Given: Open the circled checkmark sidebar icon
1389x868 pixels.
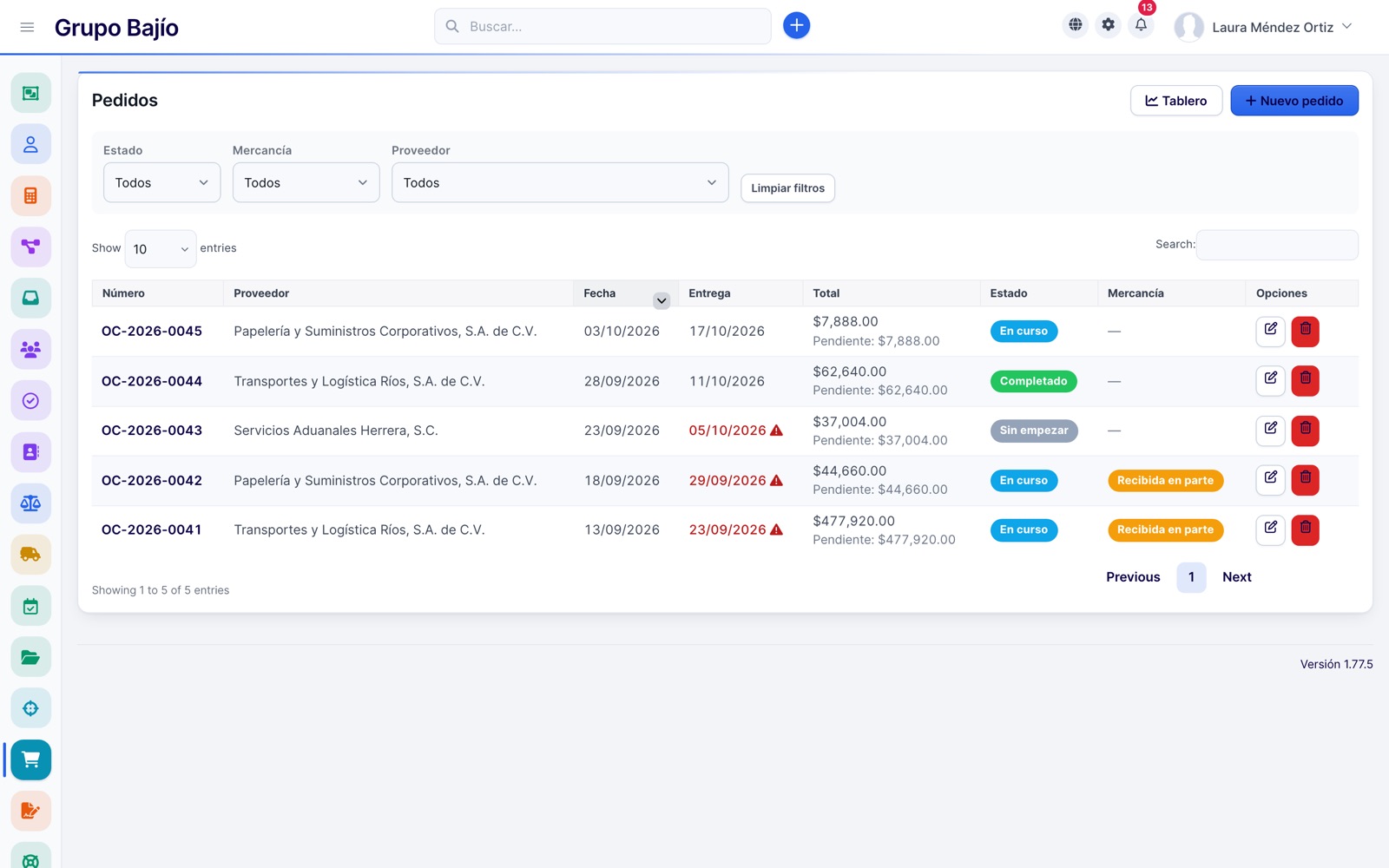Looking at the screenshot, I should coord(30,400).
